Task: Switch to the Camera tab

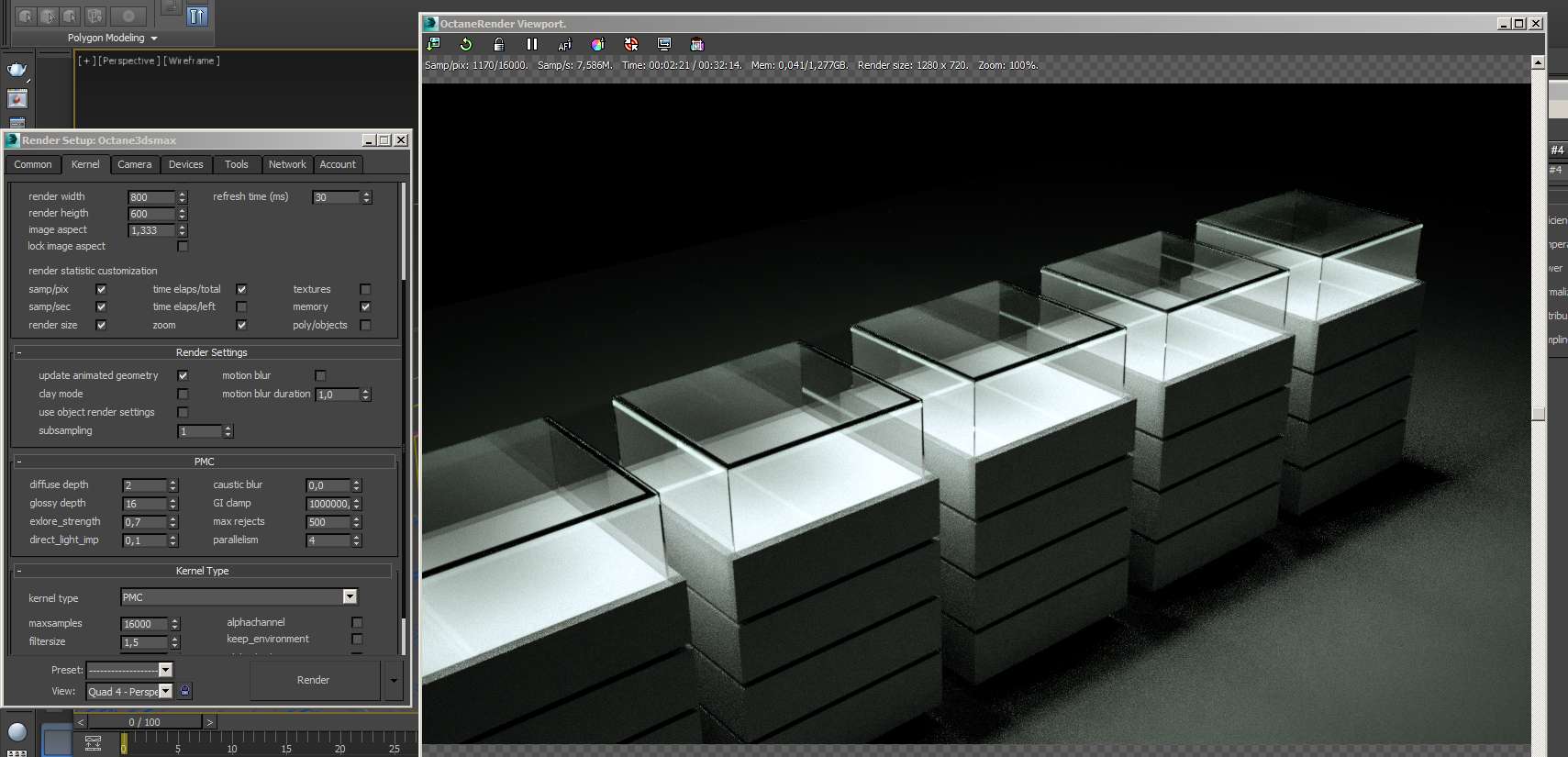Action: [x=134, y=164]
